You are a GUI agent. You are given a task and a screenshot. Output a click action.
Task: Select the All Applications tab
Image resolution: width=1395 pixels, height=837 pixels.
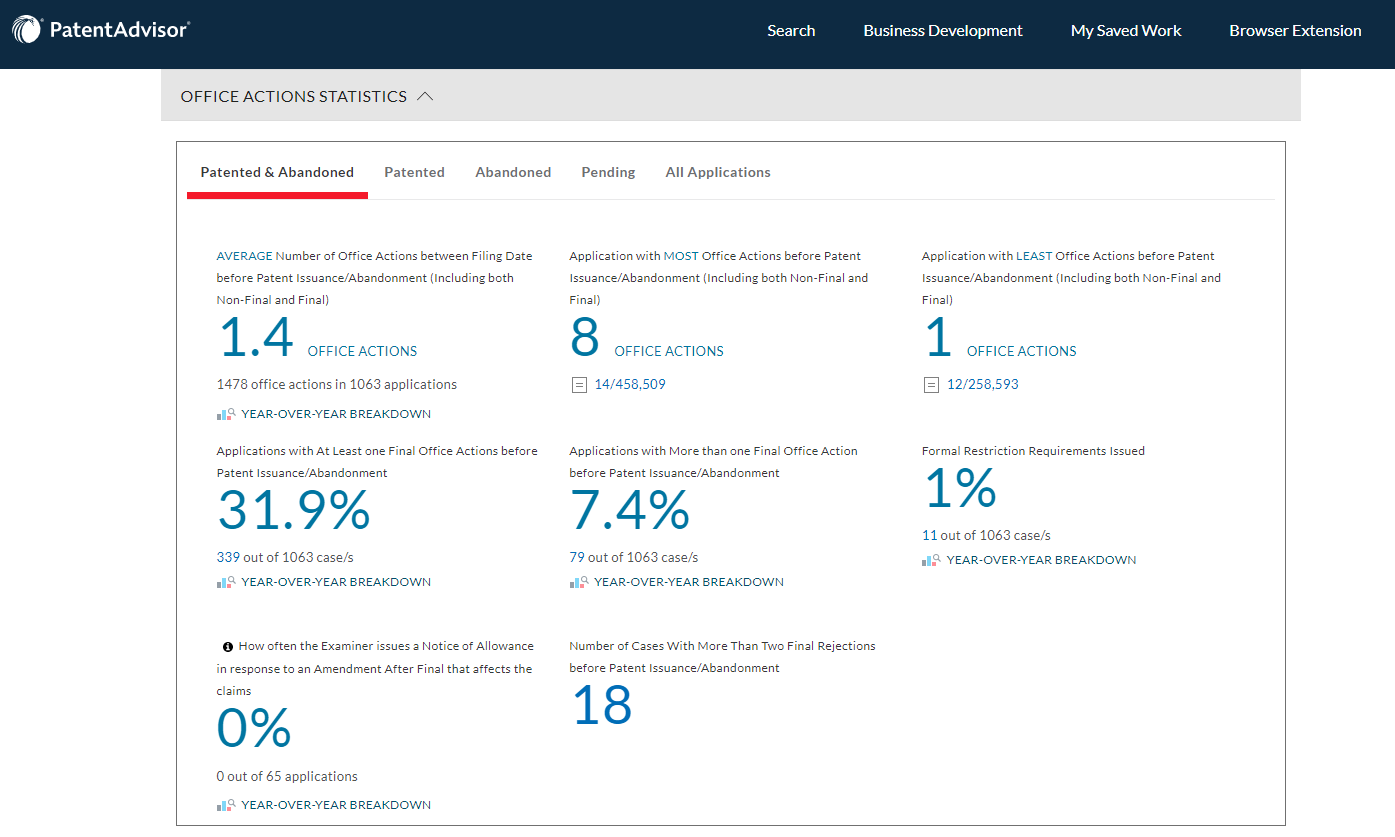pyautogui.click(x=718, y=172)
